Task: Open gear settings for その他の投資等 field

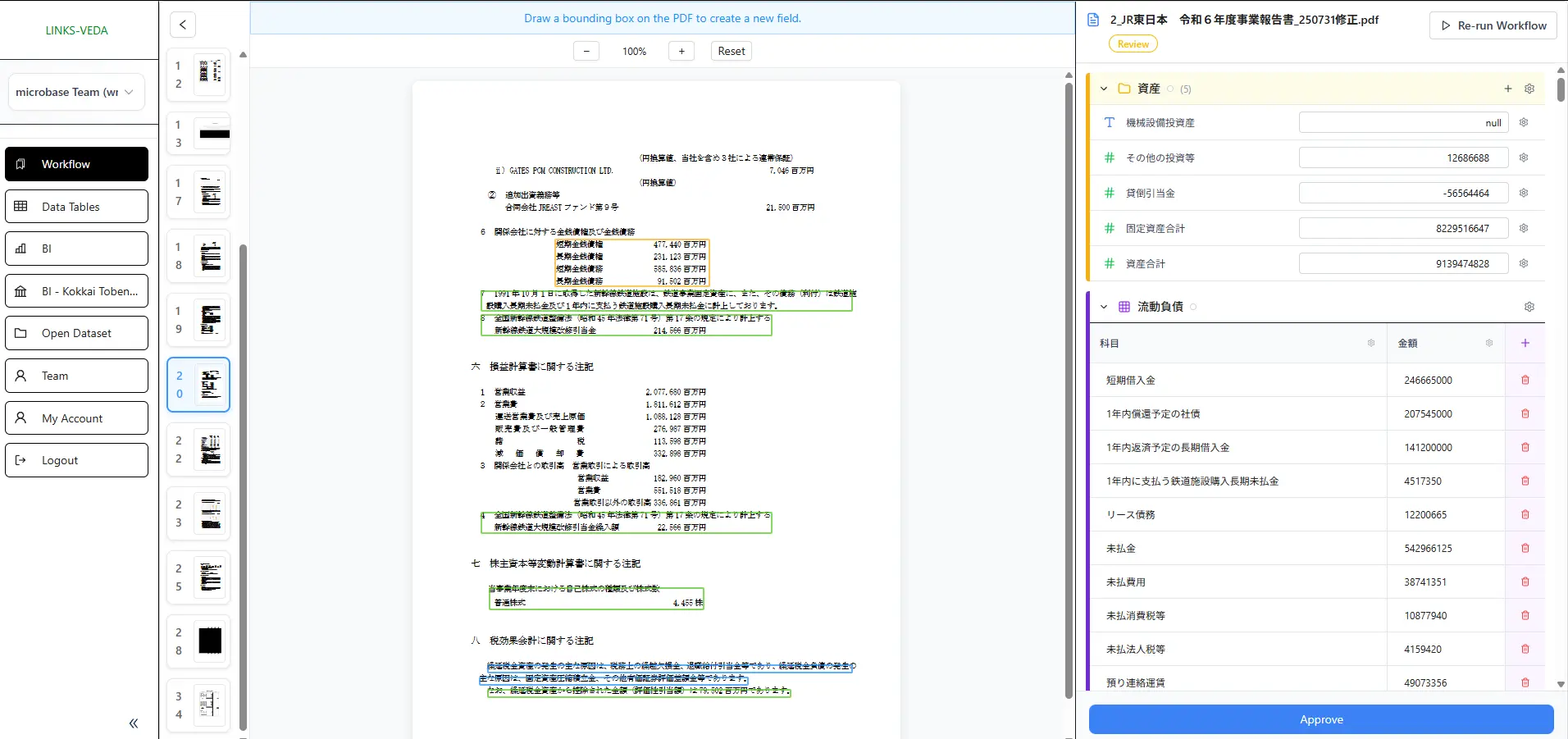Action: 1524,157
